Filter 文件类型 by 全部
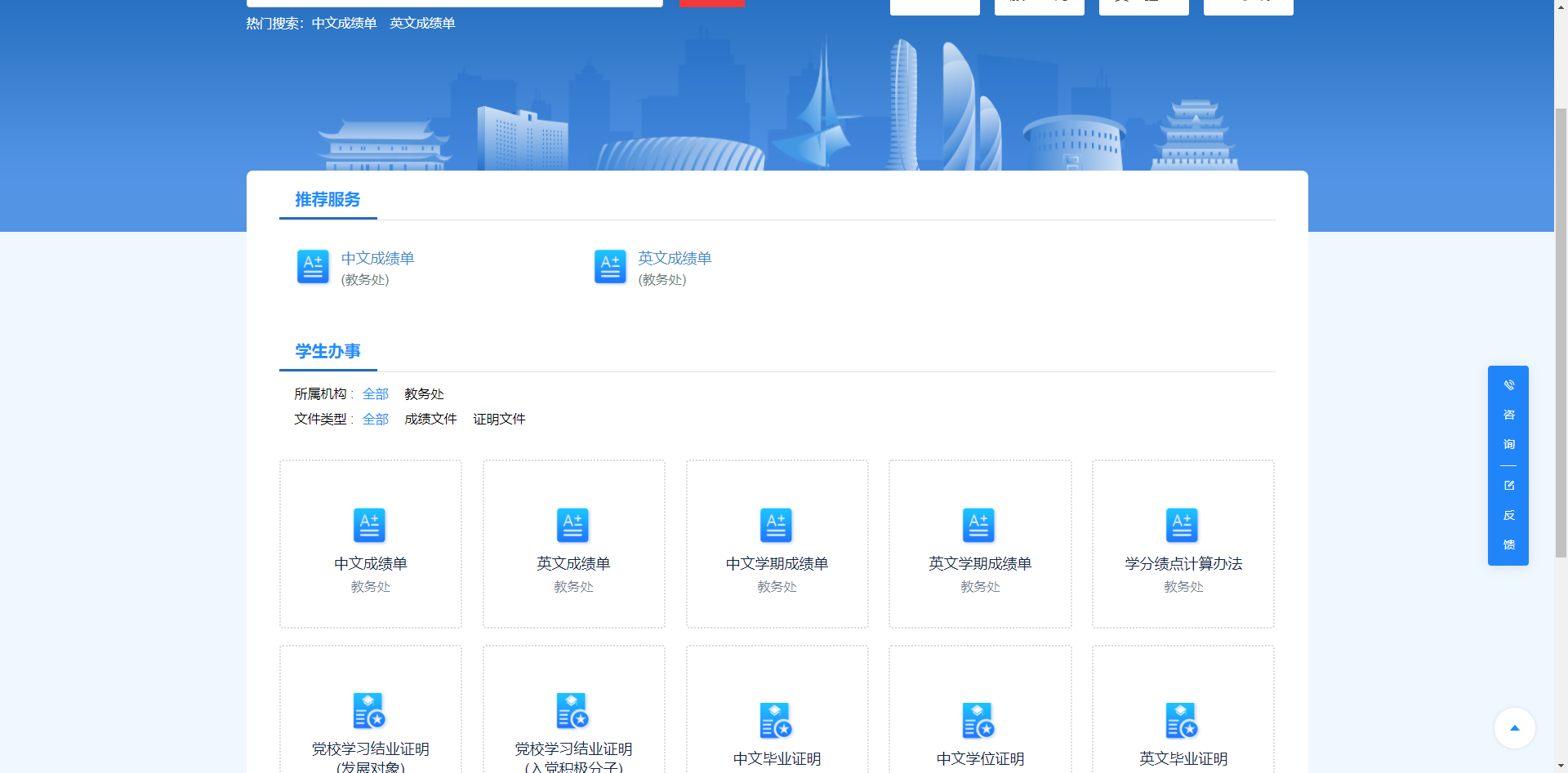This screenshot has width=1568, height=773. 376,420
